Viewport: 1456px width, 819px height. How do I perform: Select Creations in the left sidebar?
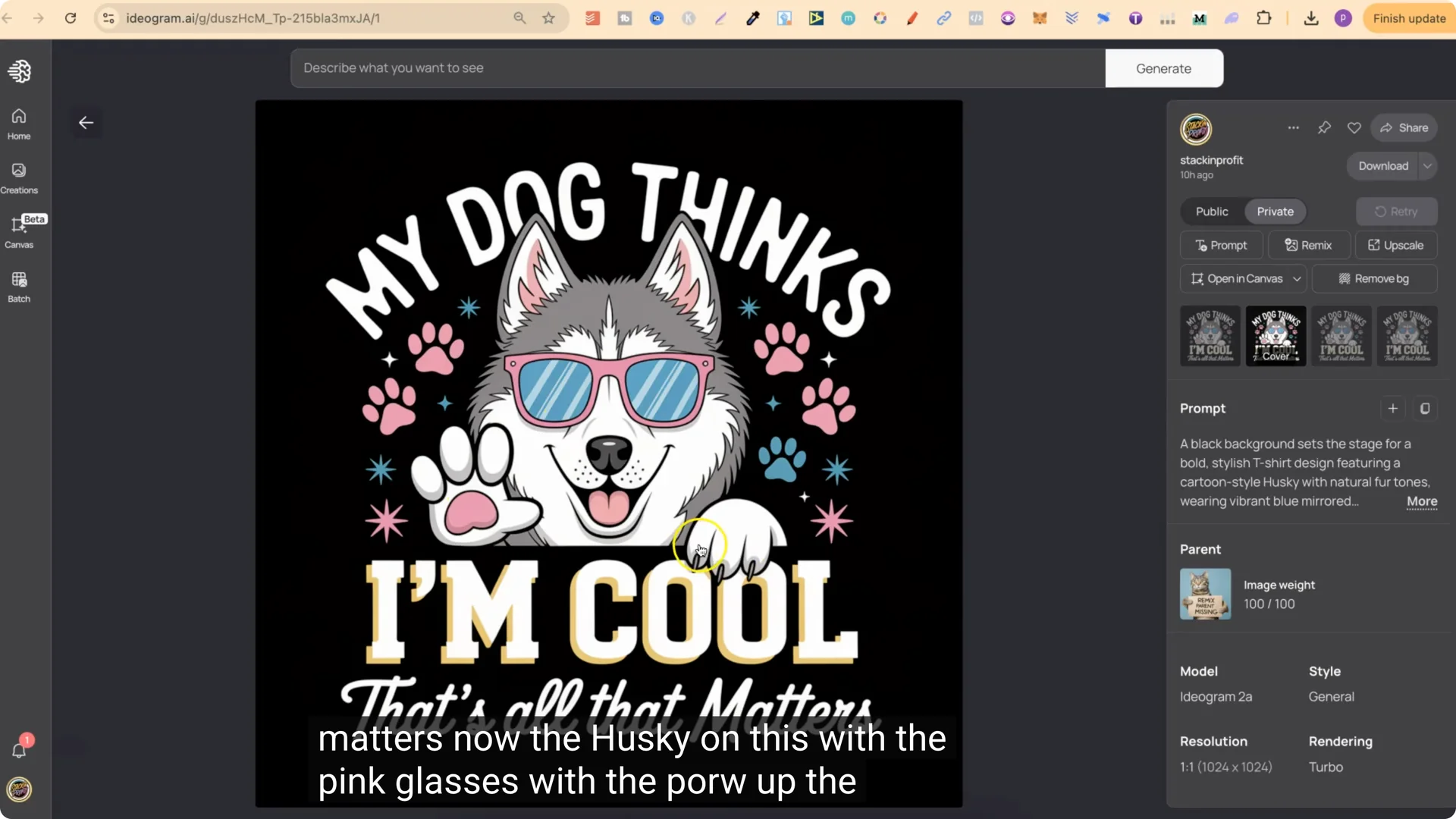[19, 176]
